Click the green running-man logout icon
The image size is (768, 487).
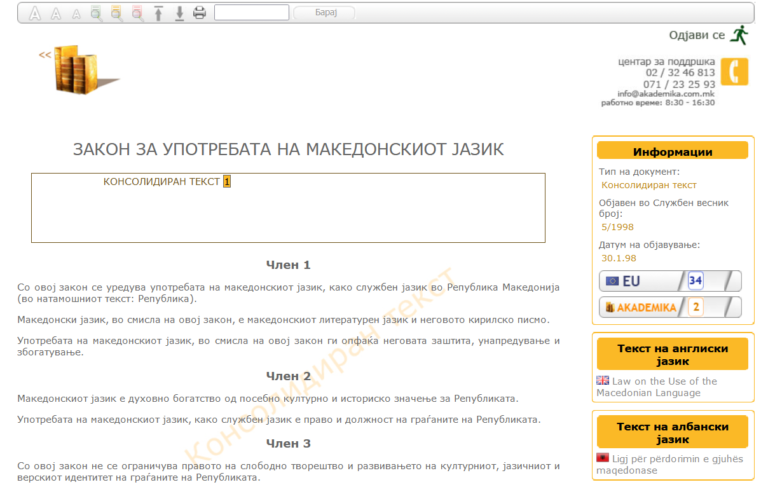point(739,36)
